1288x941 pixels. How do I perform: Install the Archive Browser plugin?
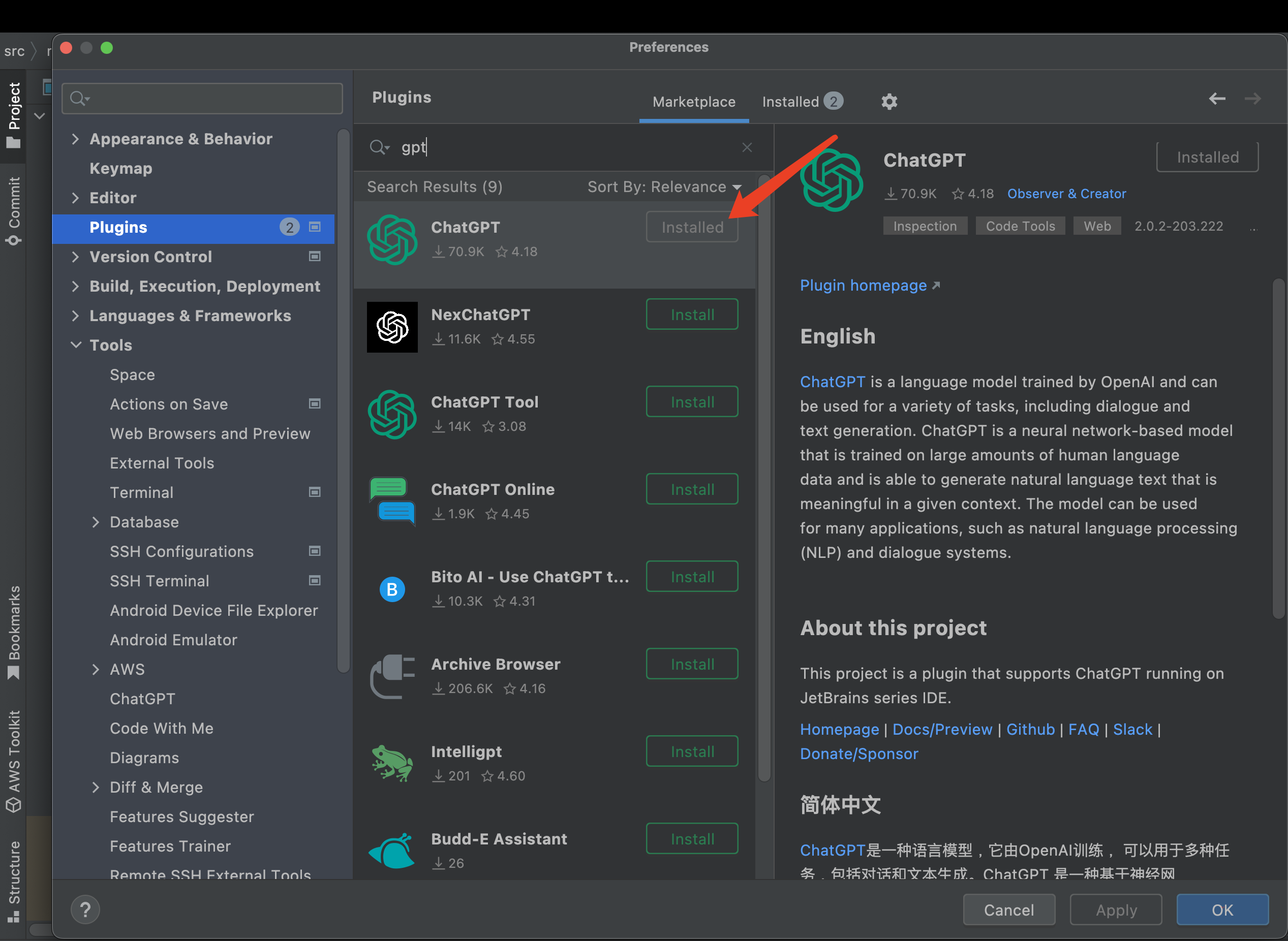(692, 664)
